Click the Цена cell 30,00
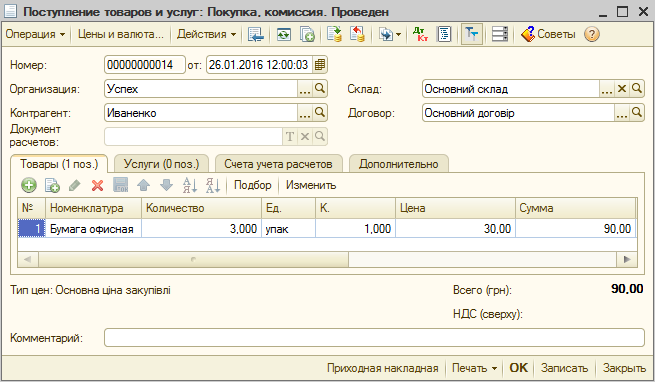Viewport: 655px width, 382px height. coord(455,229)
